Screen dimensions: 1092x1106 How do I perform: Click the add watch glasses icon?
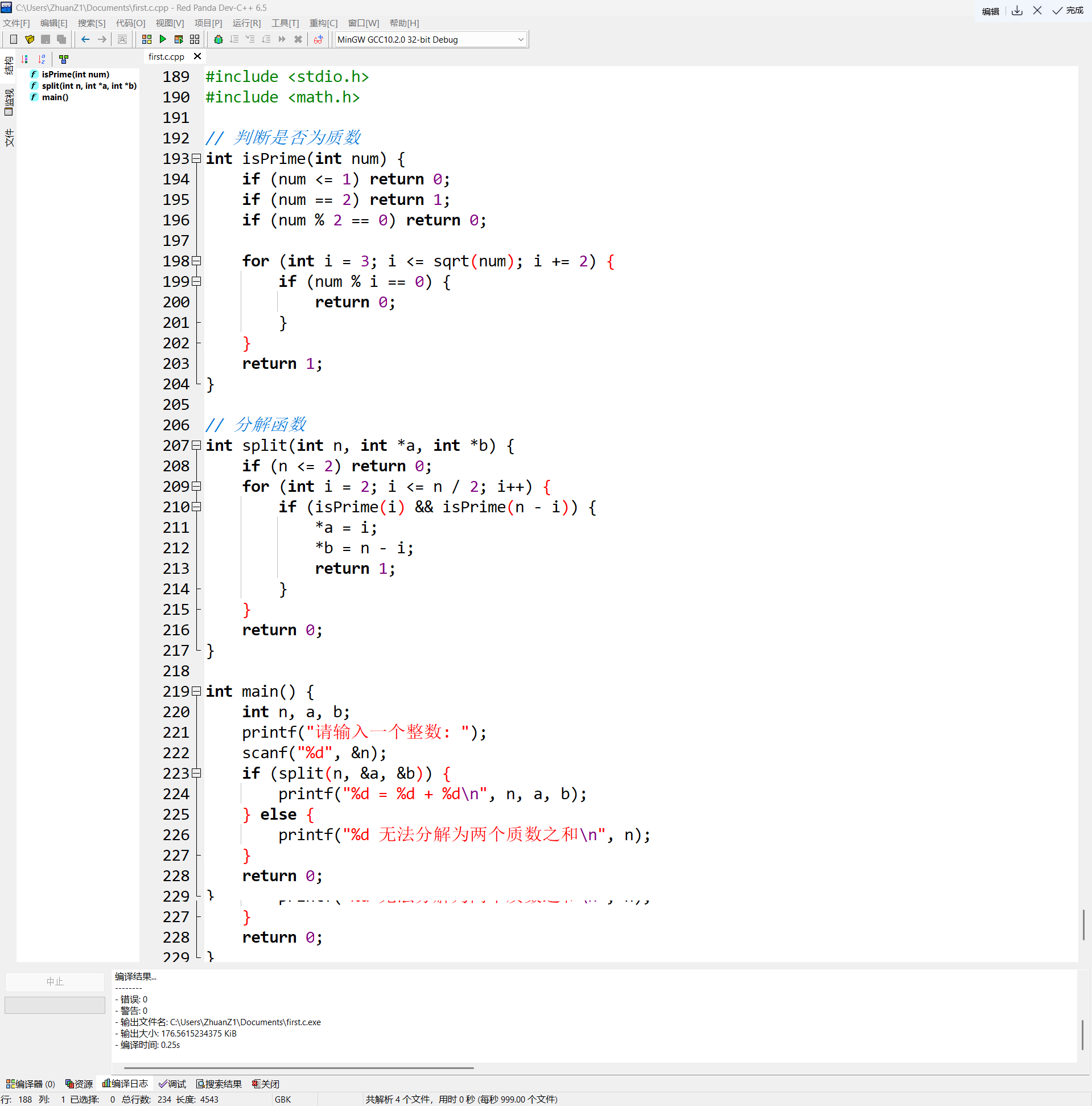pos(318,39)
